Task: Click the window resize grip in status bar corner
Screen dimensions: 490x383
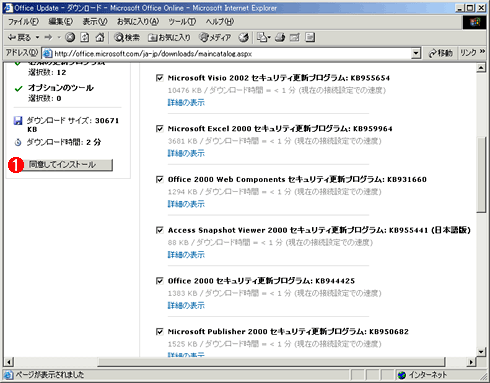Action: point(482,376)
